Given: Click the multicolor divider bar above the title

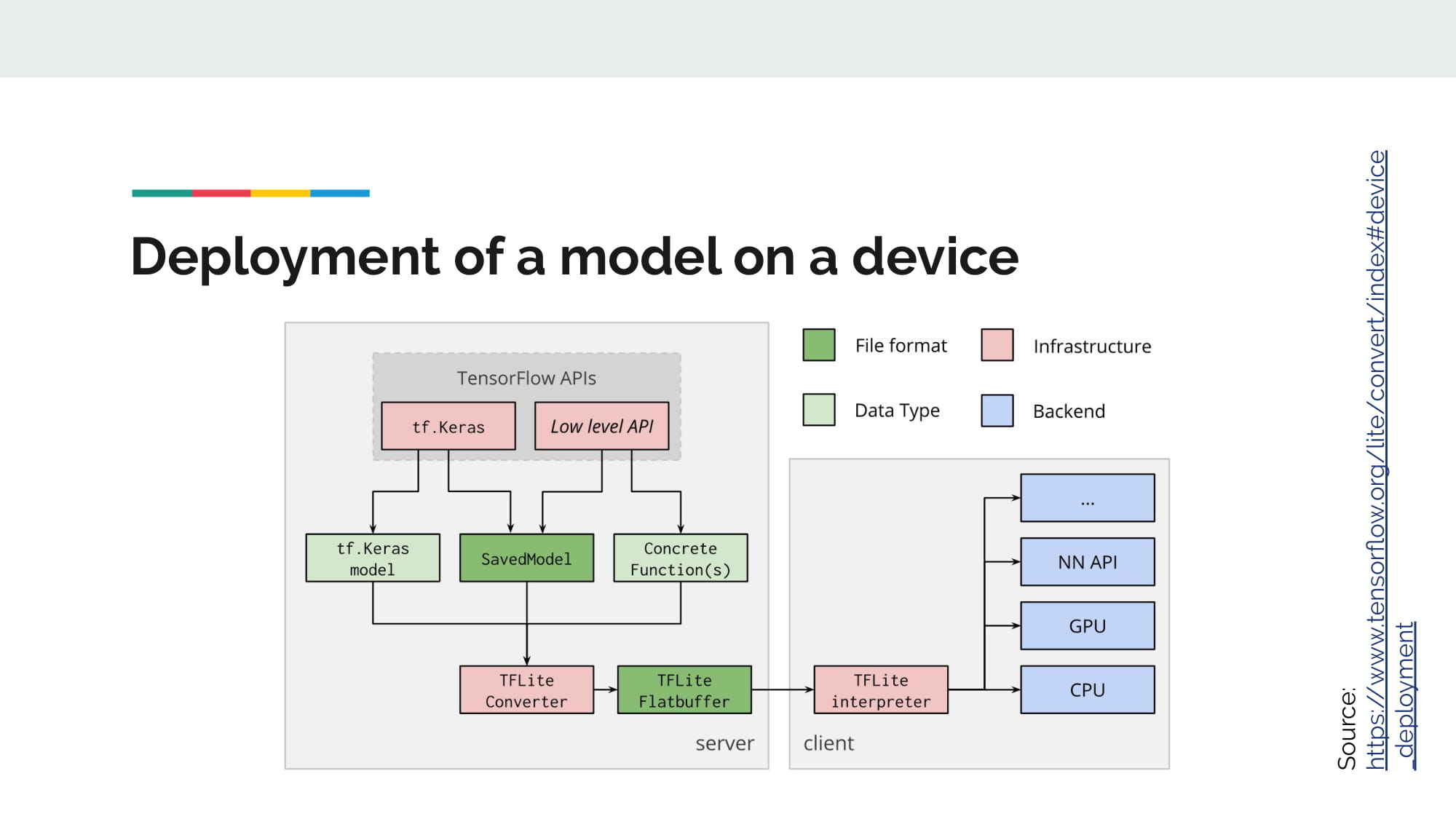Looking at the screenshot, I should click(250, 193).
